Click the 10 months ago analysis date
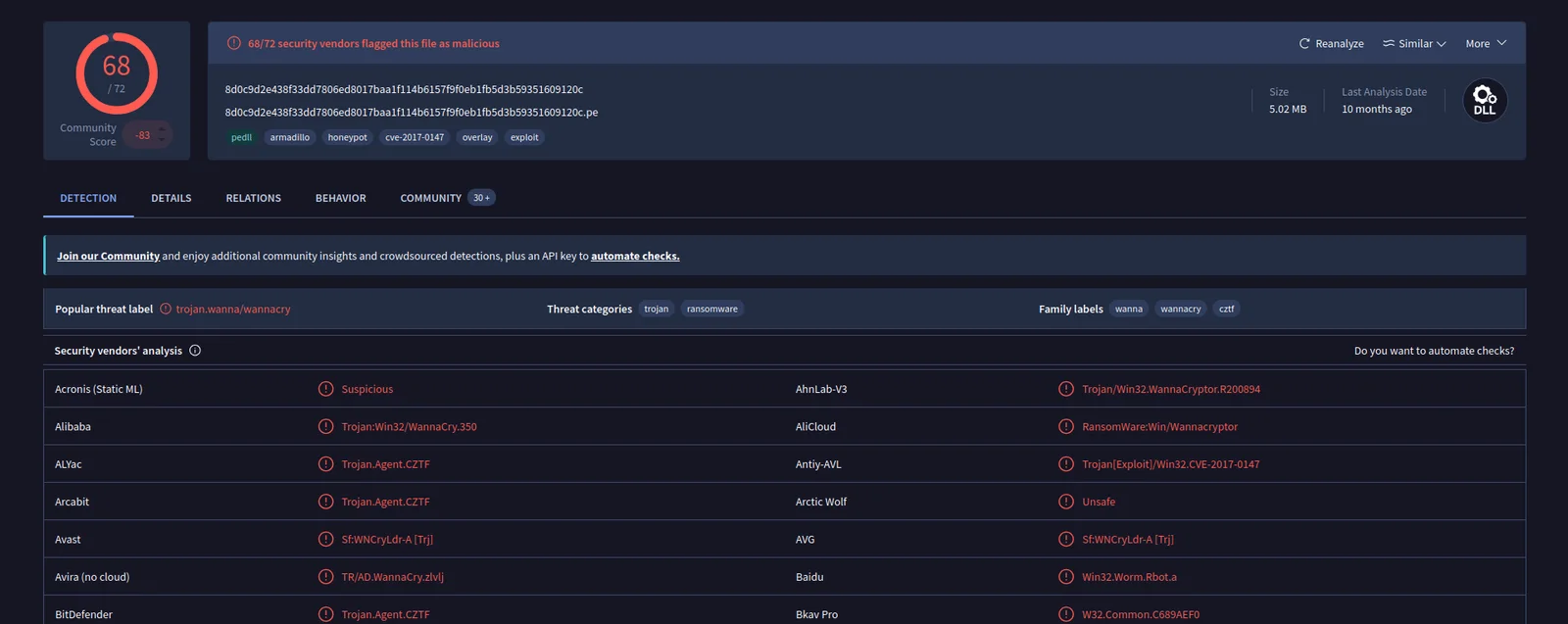 [1377, 109]
